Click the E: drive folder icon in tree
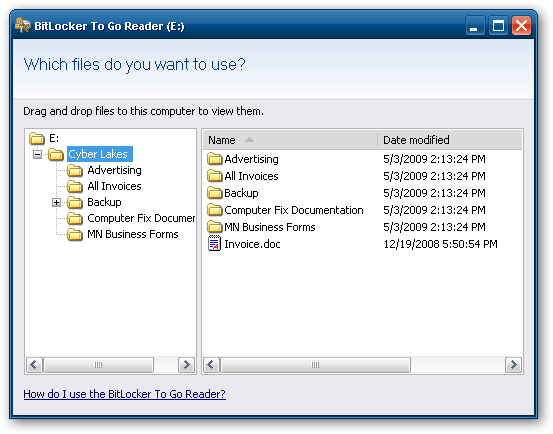553x434 pixels. click(37, 138)
